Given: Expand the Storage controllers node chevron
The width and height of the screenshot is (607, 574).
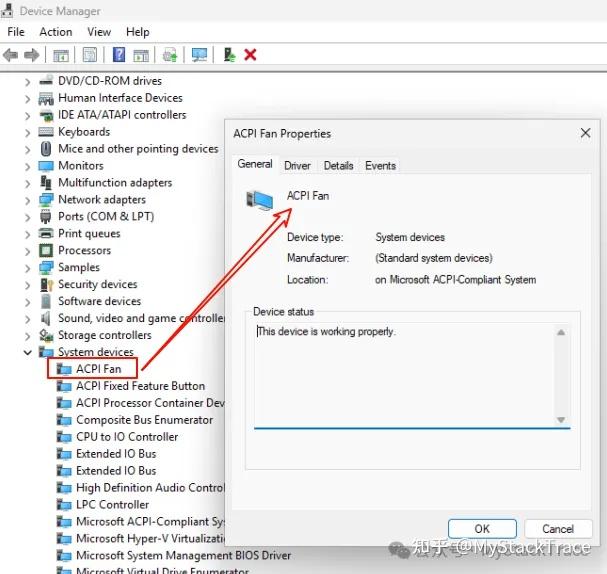Looking at the screenshot, I should [27, 336].
